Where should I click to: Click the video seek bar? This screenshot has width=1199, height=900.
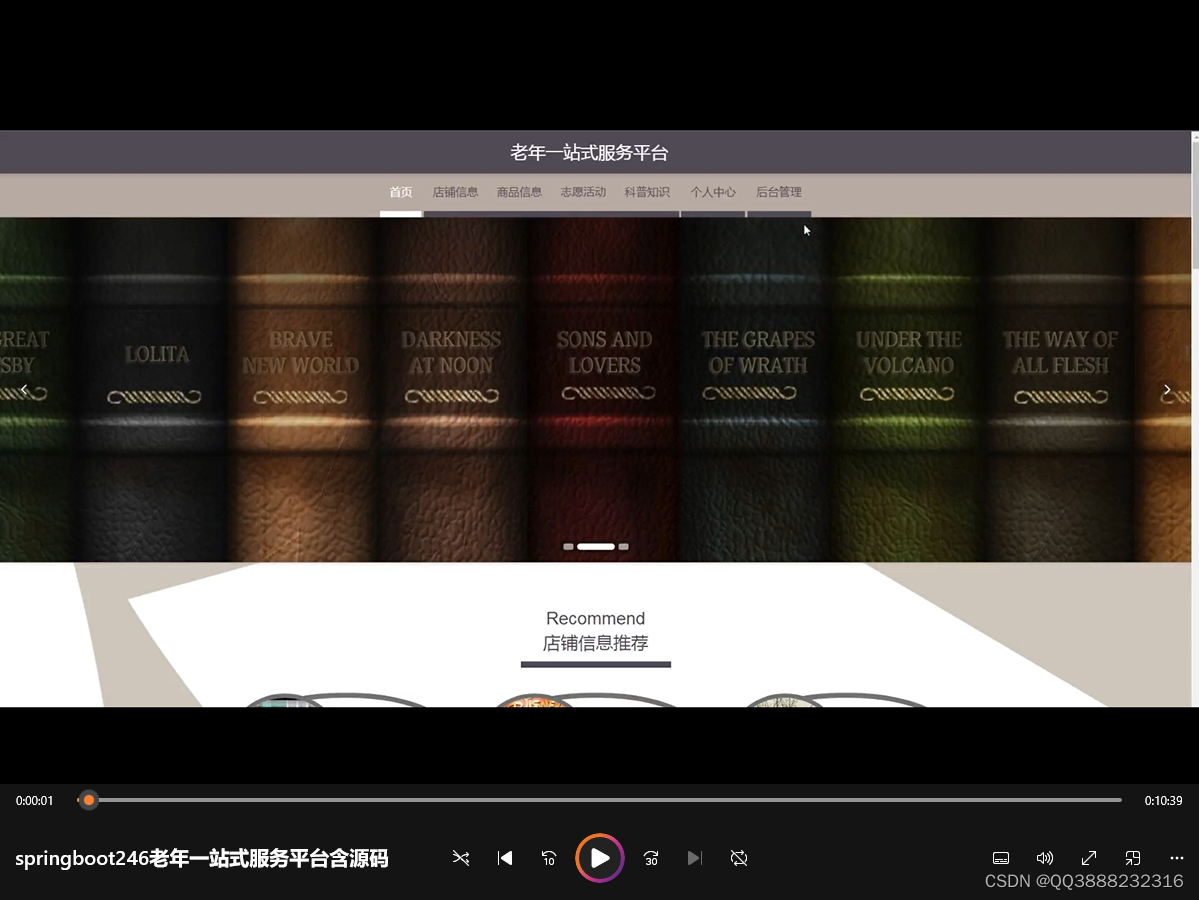click(x=600, y=800)
